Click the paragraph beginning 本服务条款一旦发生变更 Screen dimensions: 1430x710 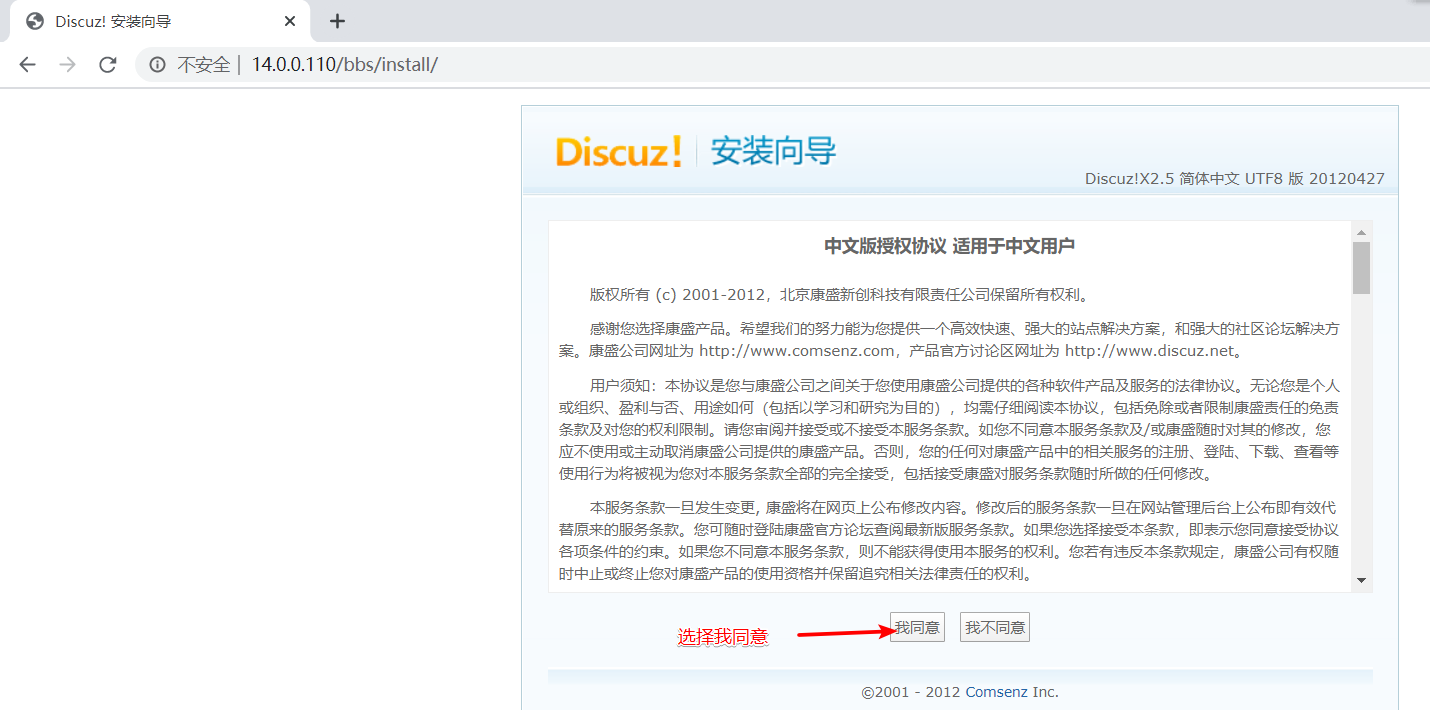point(949,541)
